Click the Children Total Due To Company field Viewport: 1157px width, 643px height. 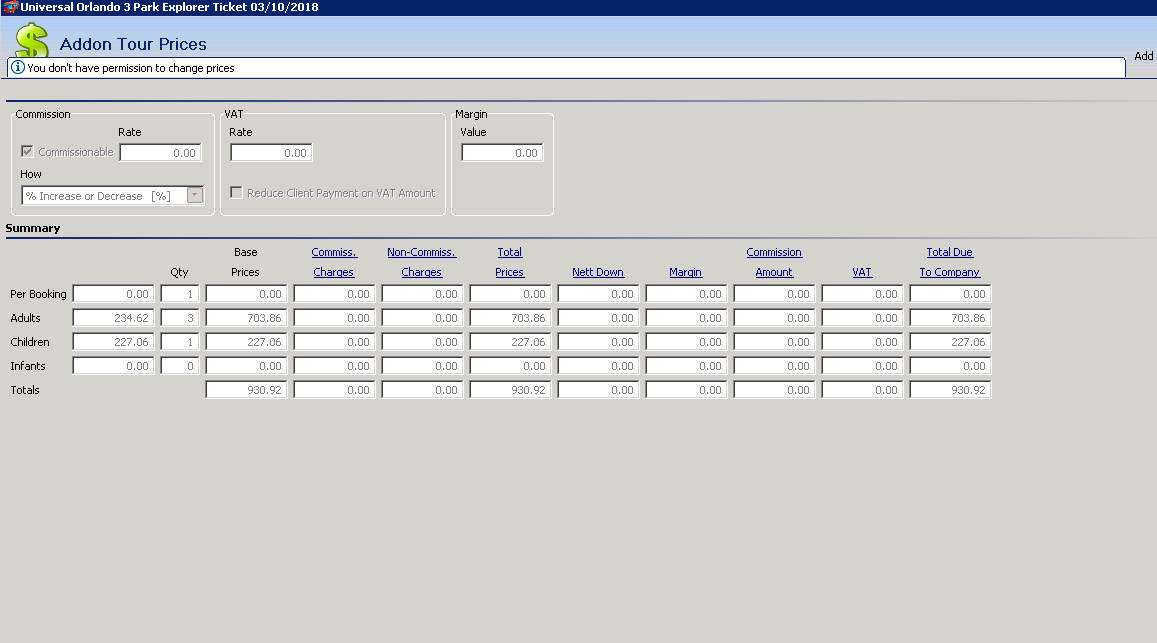(950, 342)
